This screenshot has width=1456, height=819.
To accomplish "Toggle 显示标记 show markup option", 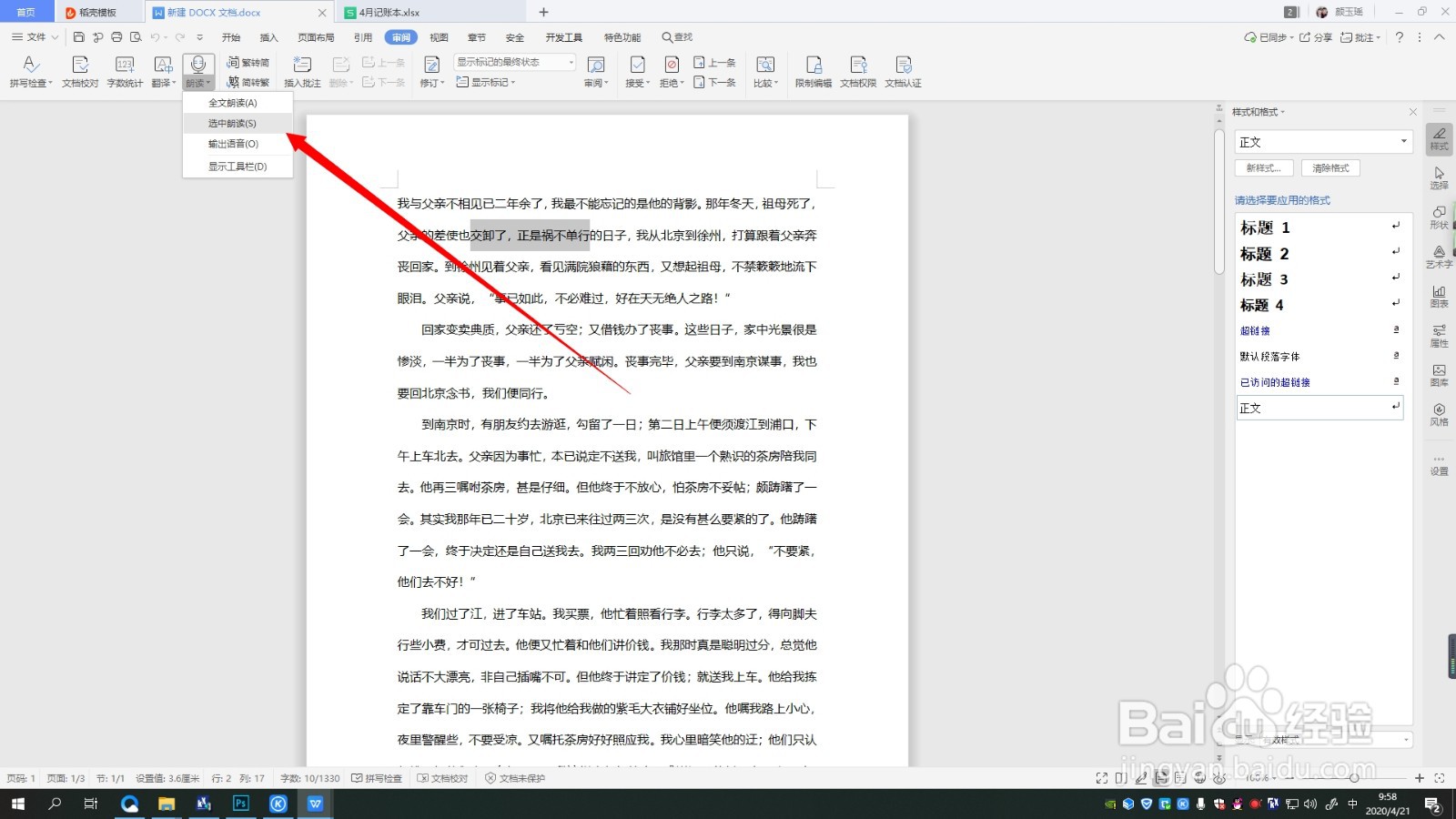I will (x=485, y=82).
